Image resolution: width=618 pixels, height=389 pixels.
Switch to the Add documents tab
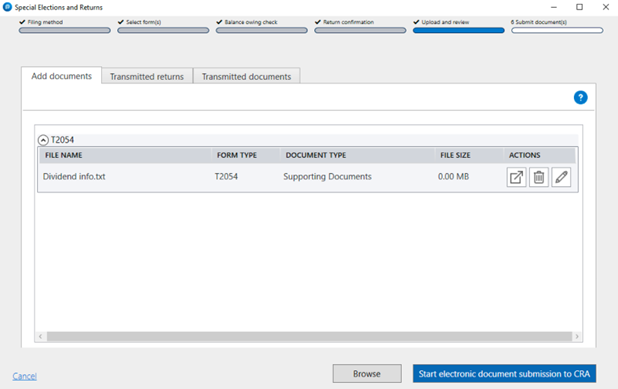click(x=61, y=76)
